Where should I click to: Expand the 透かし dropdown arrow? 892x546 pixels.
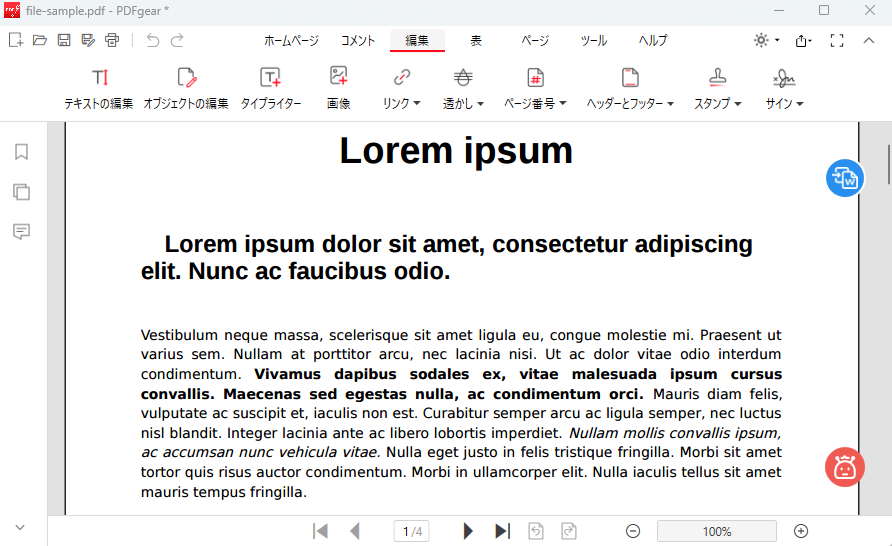481,104
